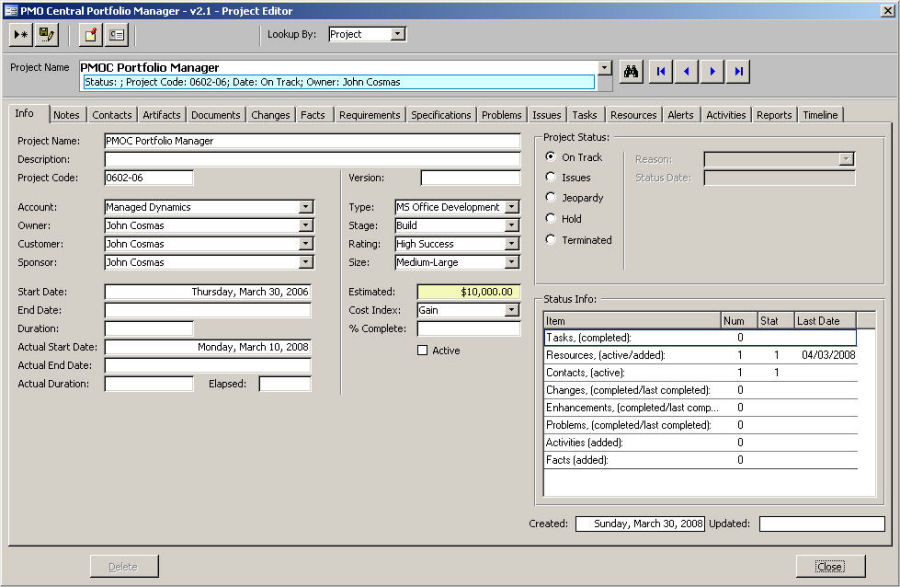Click the Project Code field
This screenshot has height=587, width=900.
coord(149,177)
